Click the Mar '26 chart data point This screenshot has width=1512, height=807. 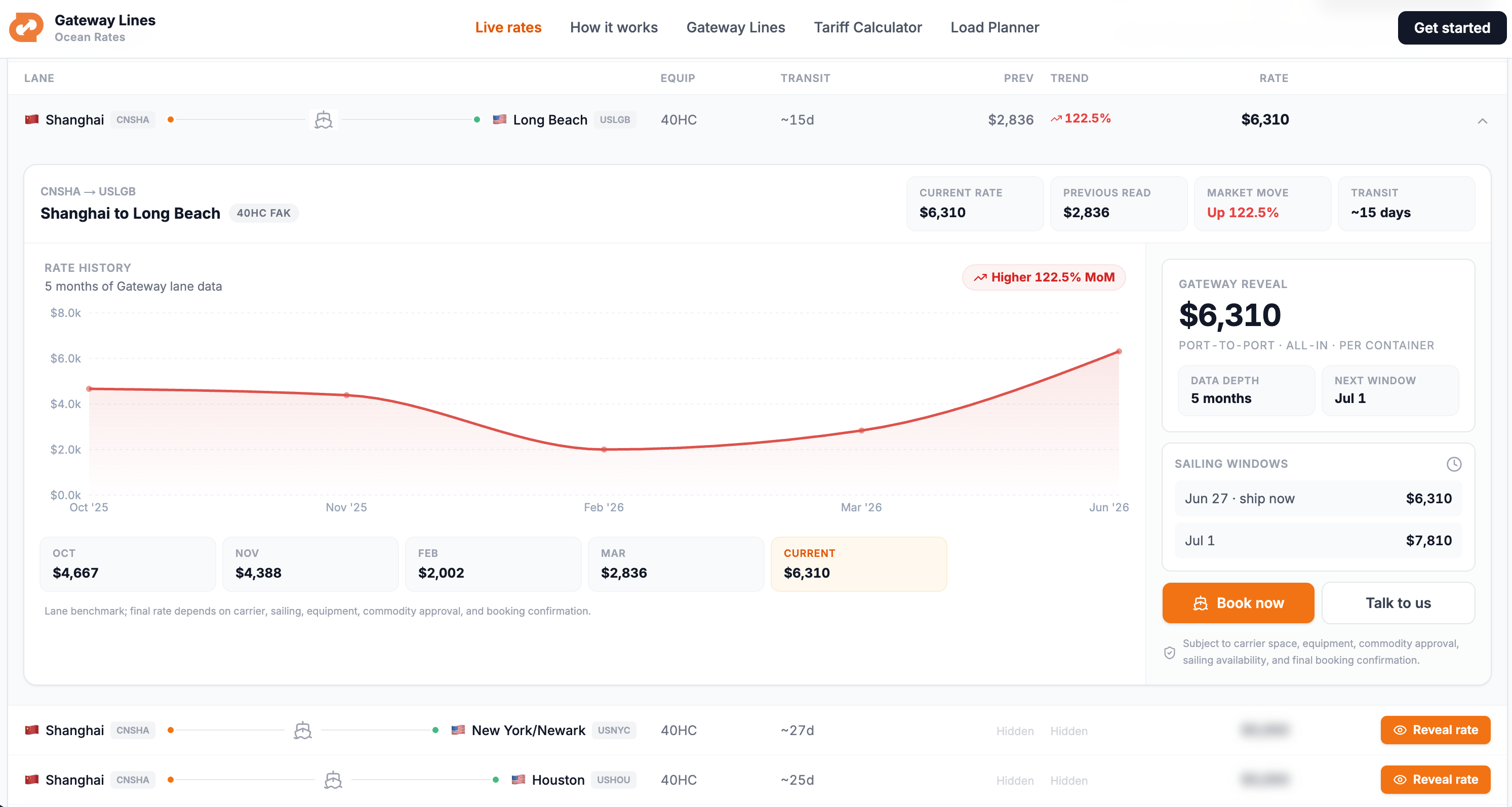coord(862,430)
